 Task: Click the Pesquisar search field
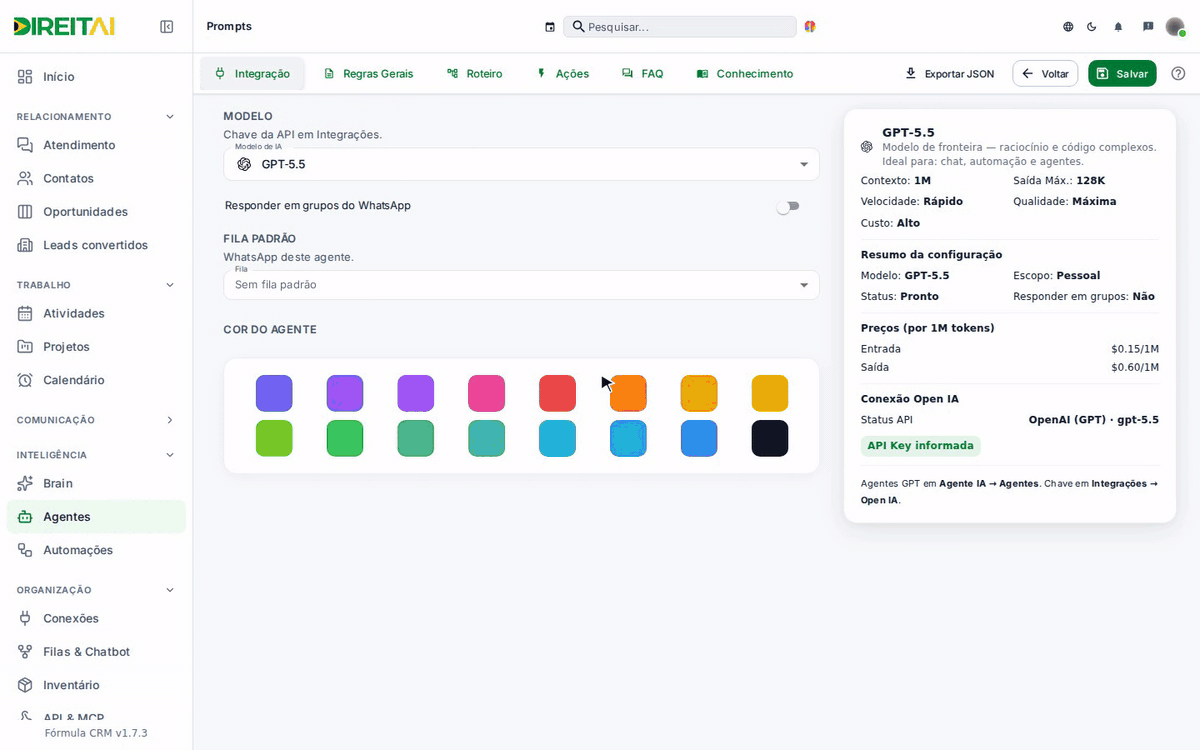680,27
